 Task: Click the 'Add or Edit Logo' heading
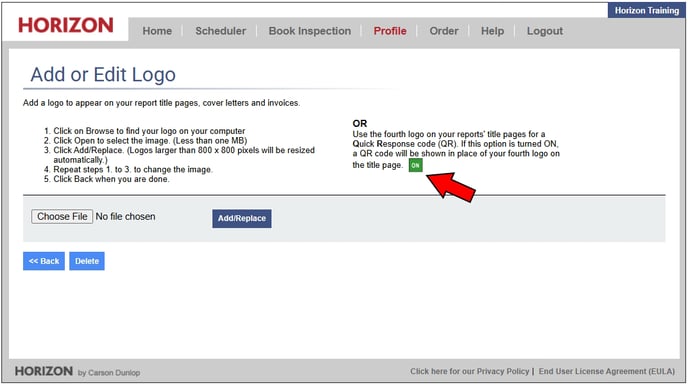click(x=103, y=75)
